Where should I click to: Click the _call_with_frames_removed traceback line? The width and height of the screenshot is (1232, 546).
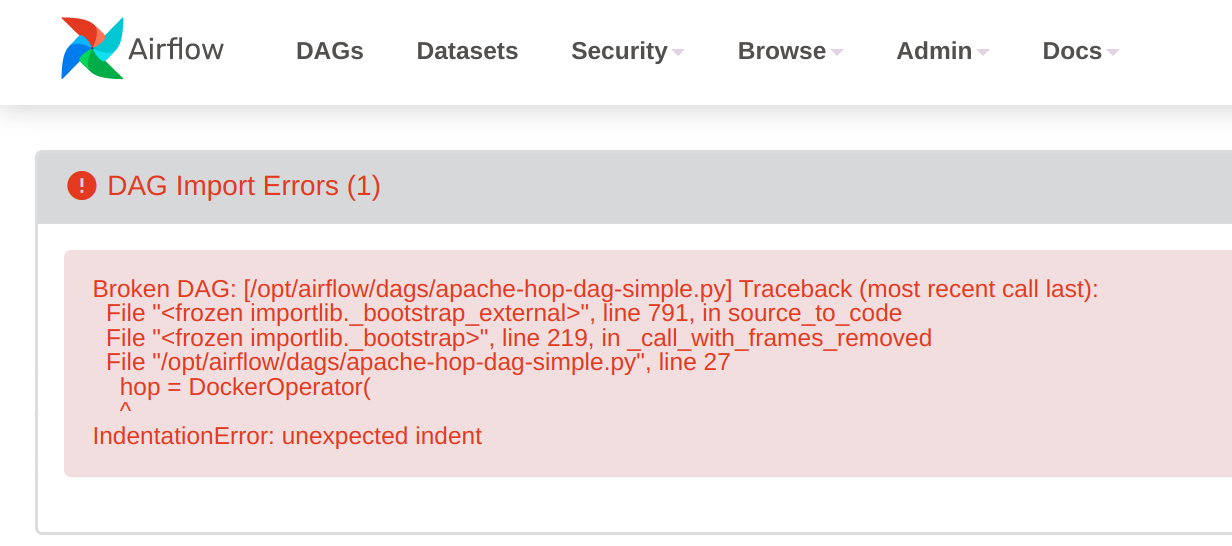pos(519,338)
